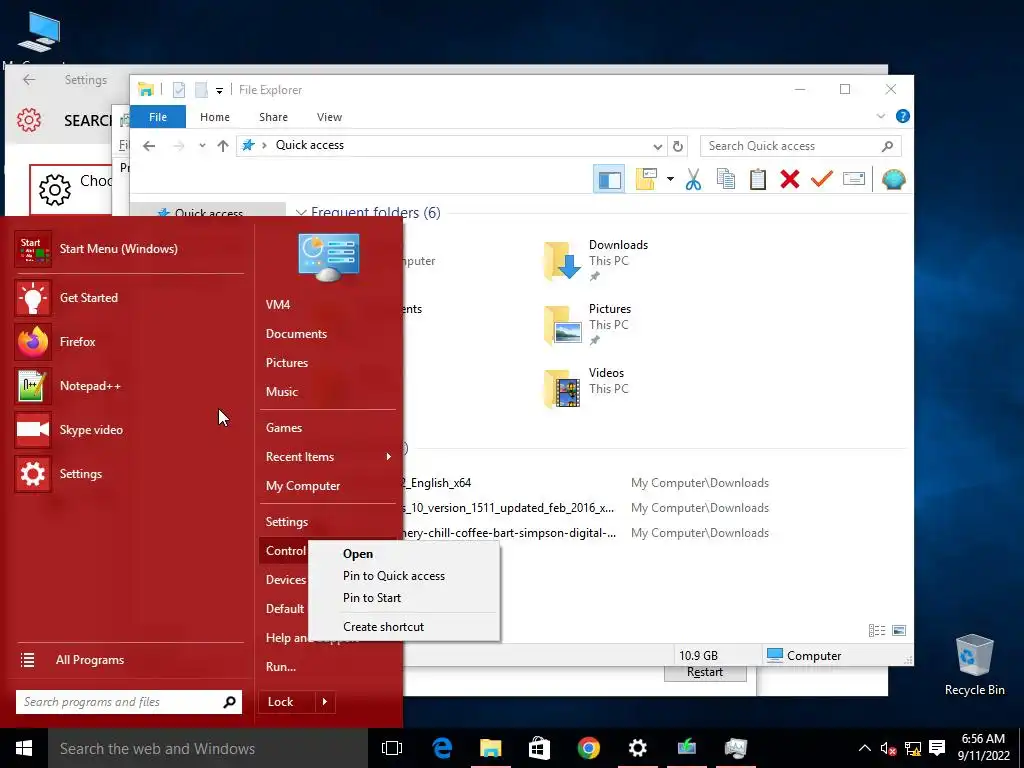Click the red X delete icon
Screen dimensions: 1024x768
tap(790, 179)
